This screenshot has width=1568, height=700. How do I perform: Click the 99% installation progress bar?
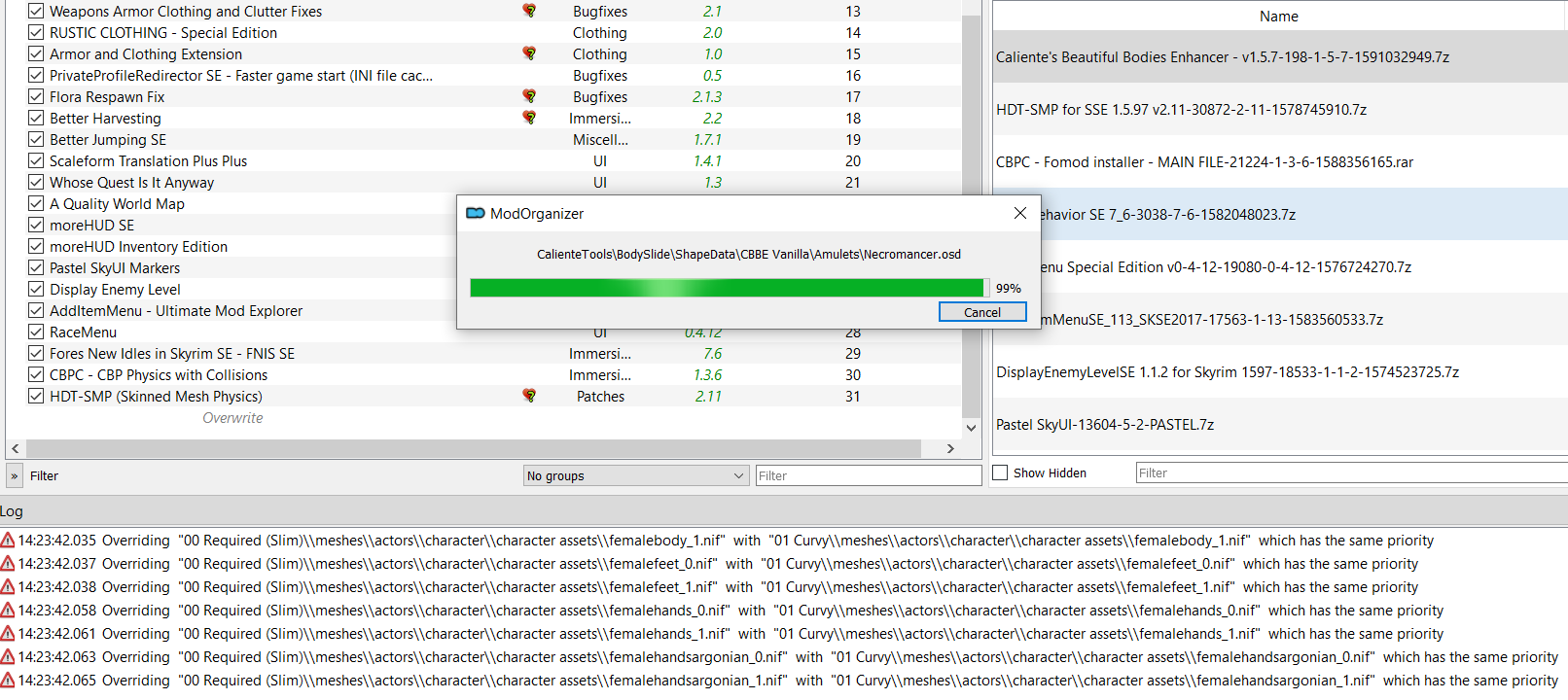coord(728,288)
